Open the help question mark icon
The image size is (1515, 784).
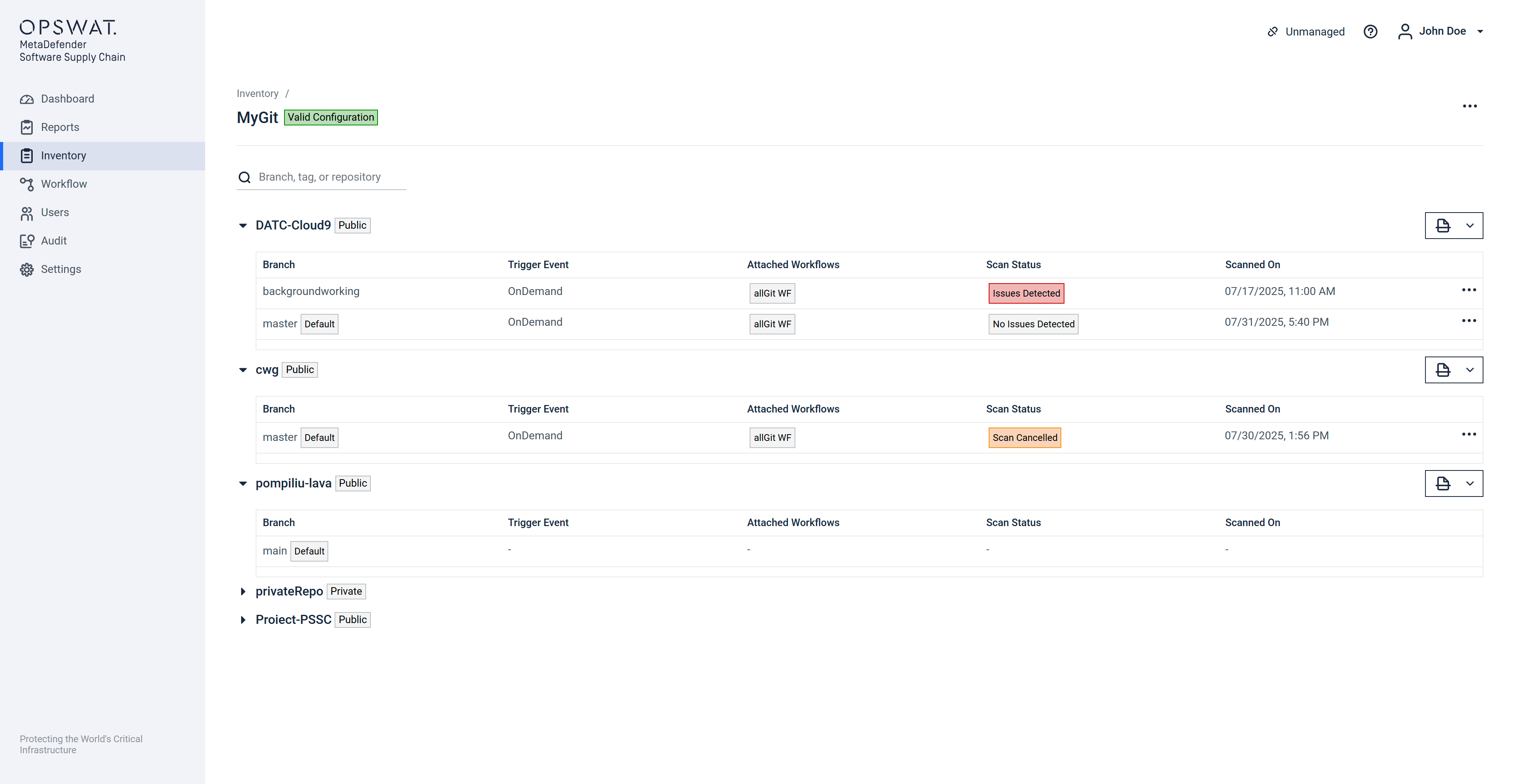click(1370, 32)
